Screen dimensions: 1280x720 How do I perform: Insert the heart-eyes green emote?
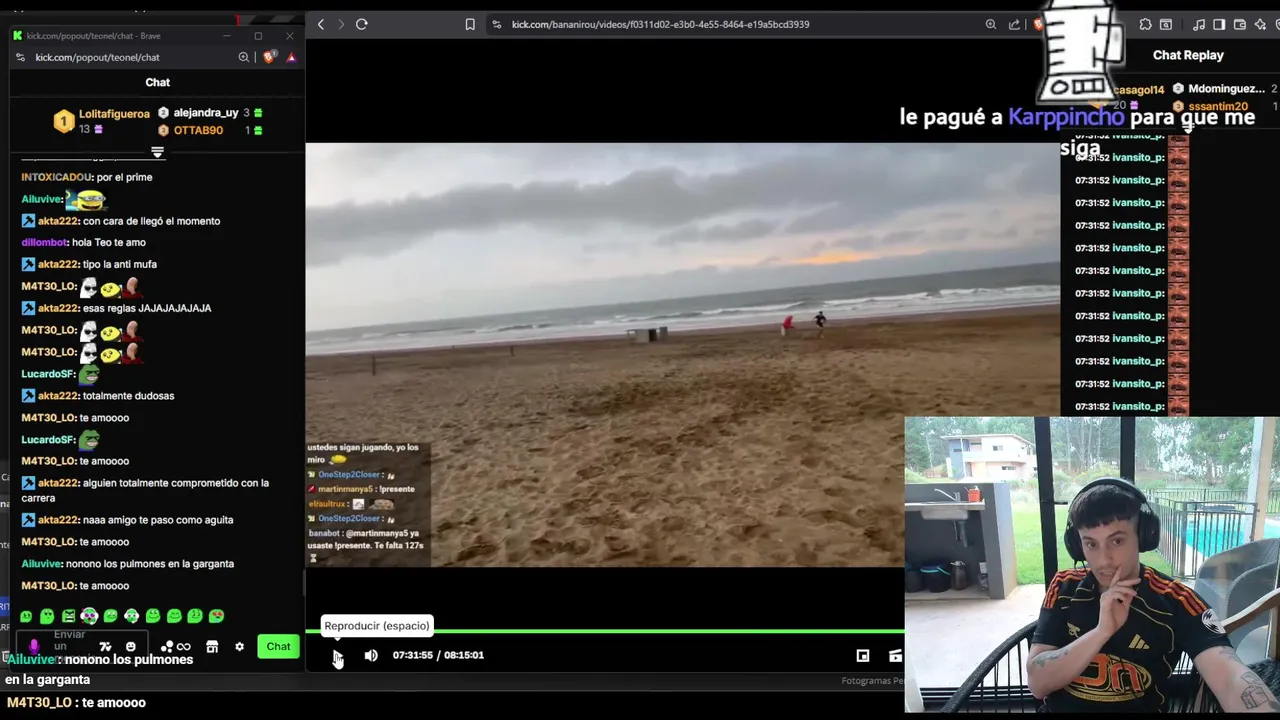(x=216, y=616)
